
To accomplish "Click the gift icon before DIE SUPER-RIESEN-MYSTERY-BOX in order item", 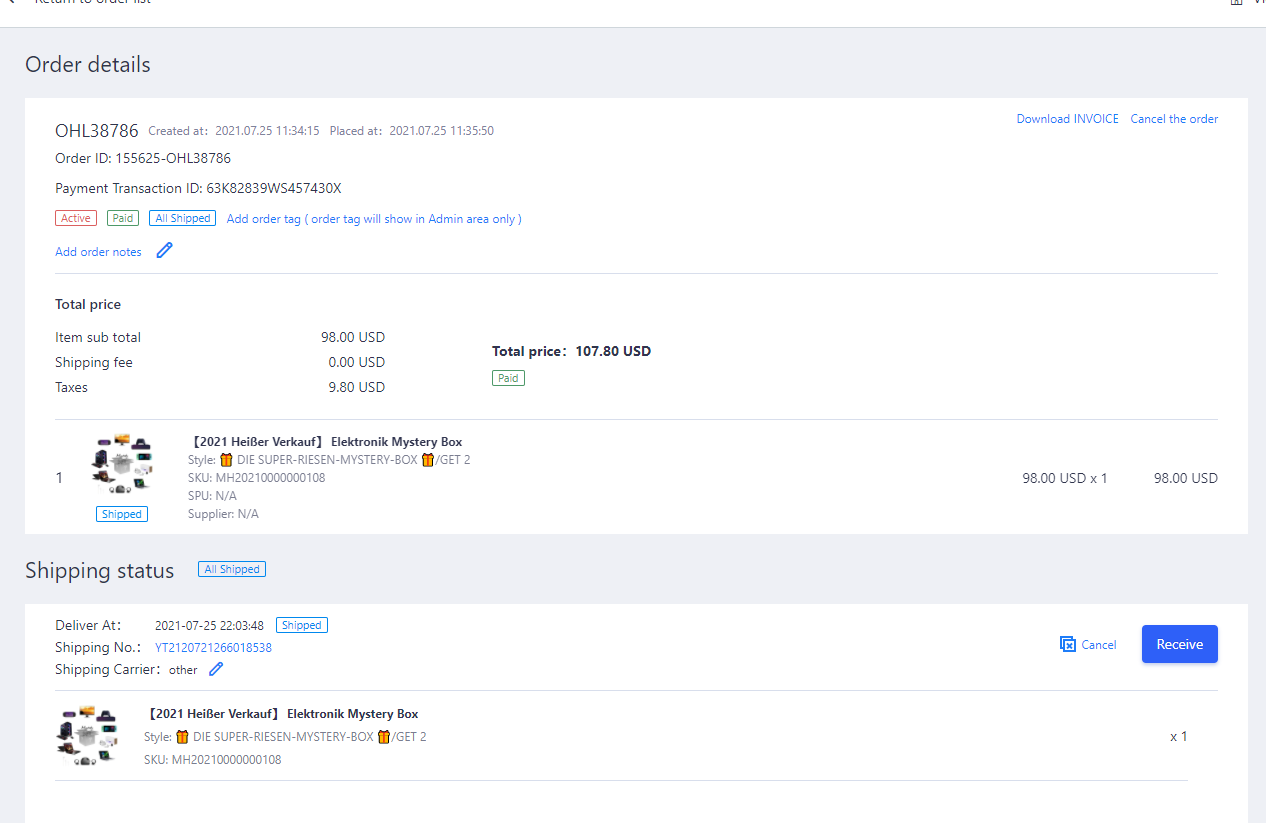I will pyautogui.click(x=226, y=460).
